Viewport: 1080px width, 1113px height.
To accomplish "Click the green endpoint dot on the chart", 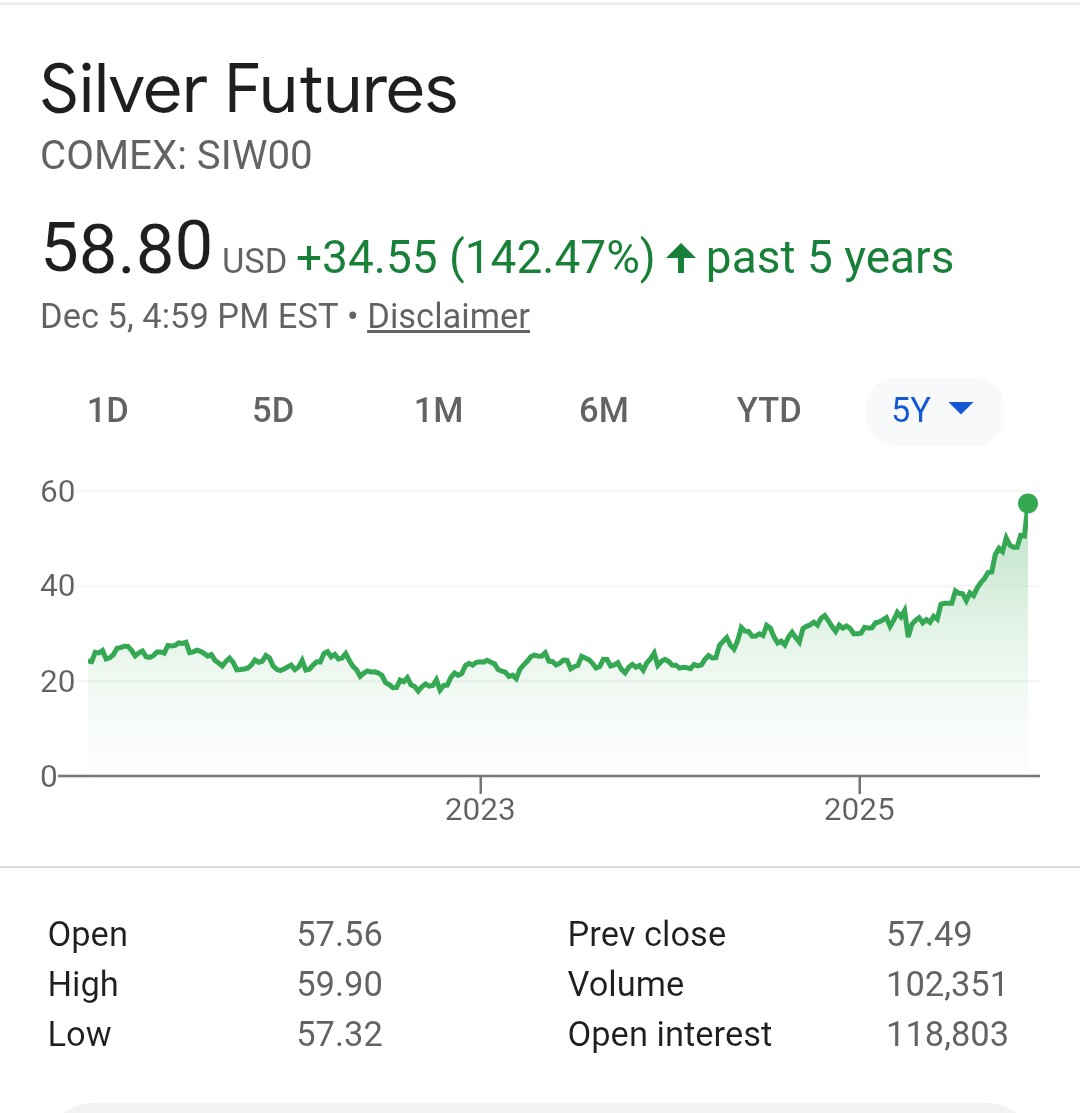I will 1027,503.
